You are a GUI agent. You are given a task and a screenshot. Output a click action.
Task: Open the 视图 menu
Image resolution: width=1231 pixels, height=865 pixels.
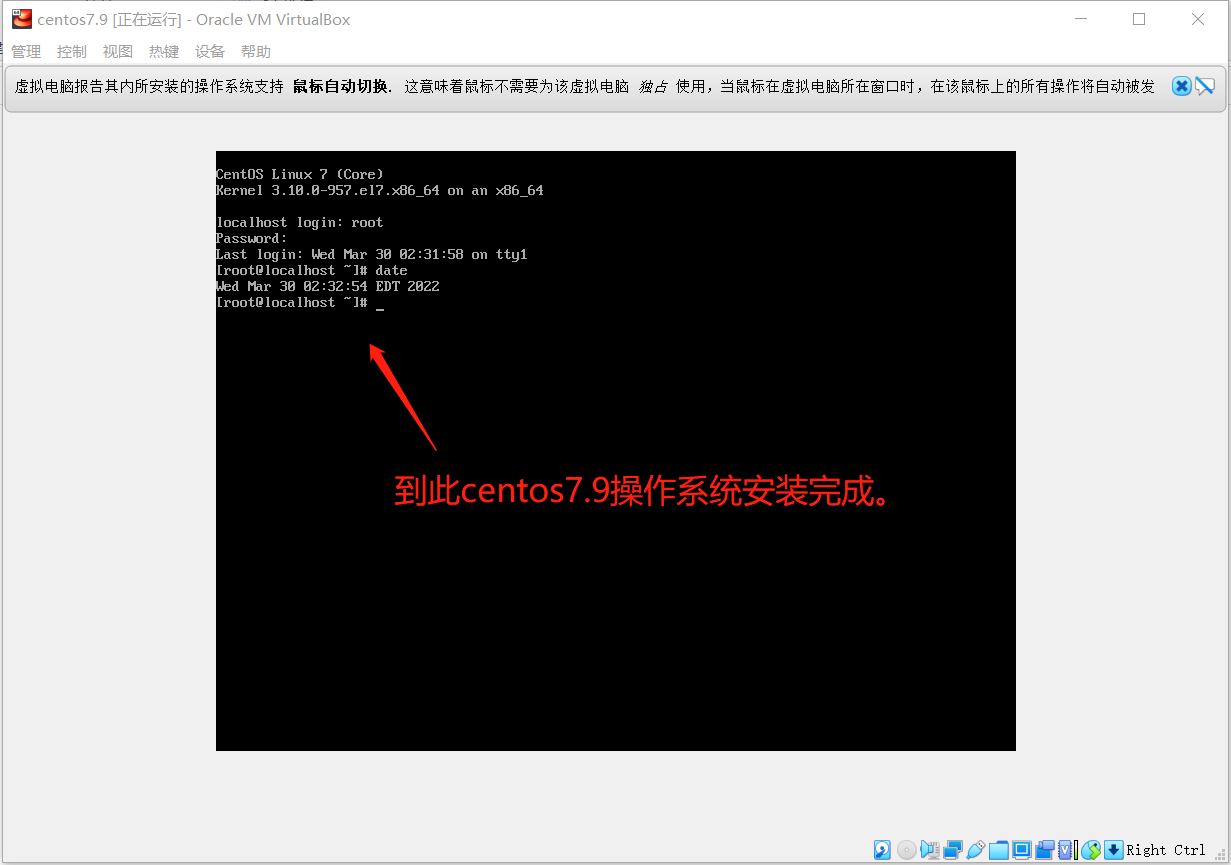[x=118, y=52]
